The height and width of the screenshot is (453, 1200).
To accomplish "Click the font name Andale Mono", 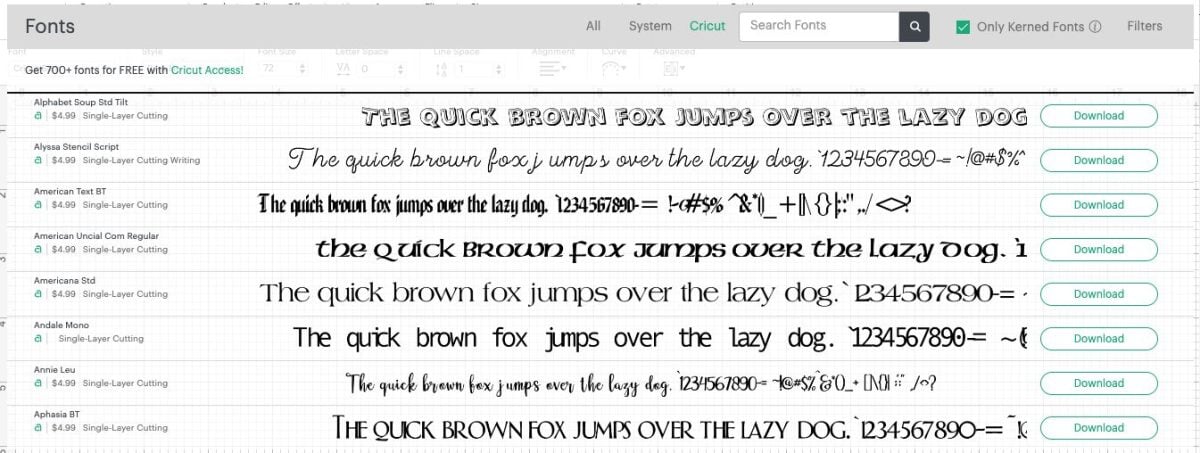I will click(x=61, y=325).
